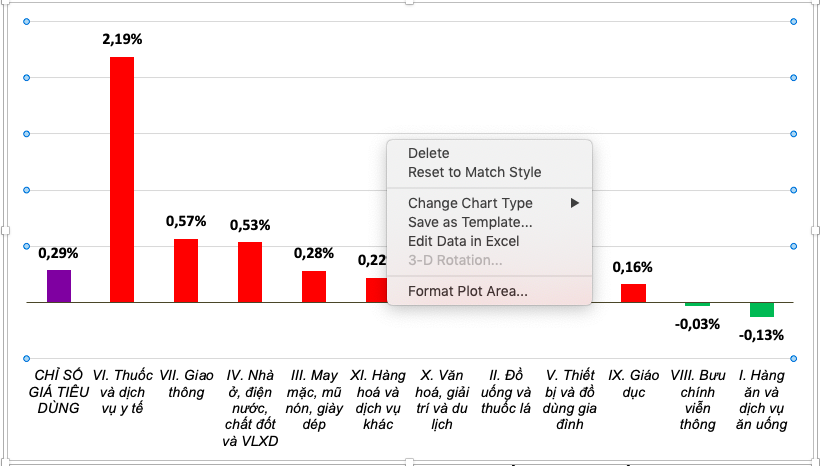The image size is (820, 466).
Task: Select Save as Template… option
Action: click(x=470, y=222)
